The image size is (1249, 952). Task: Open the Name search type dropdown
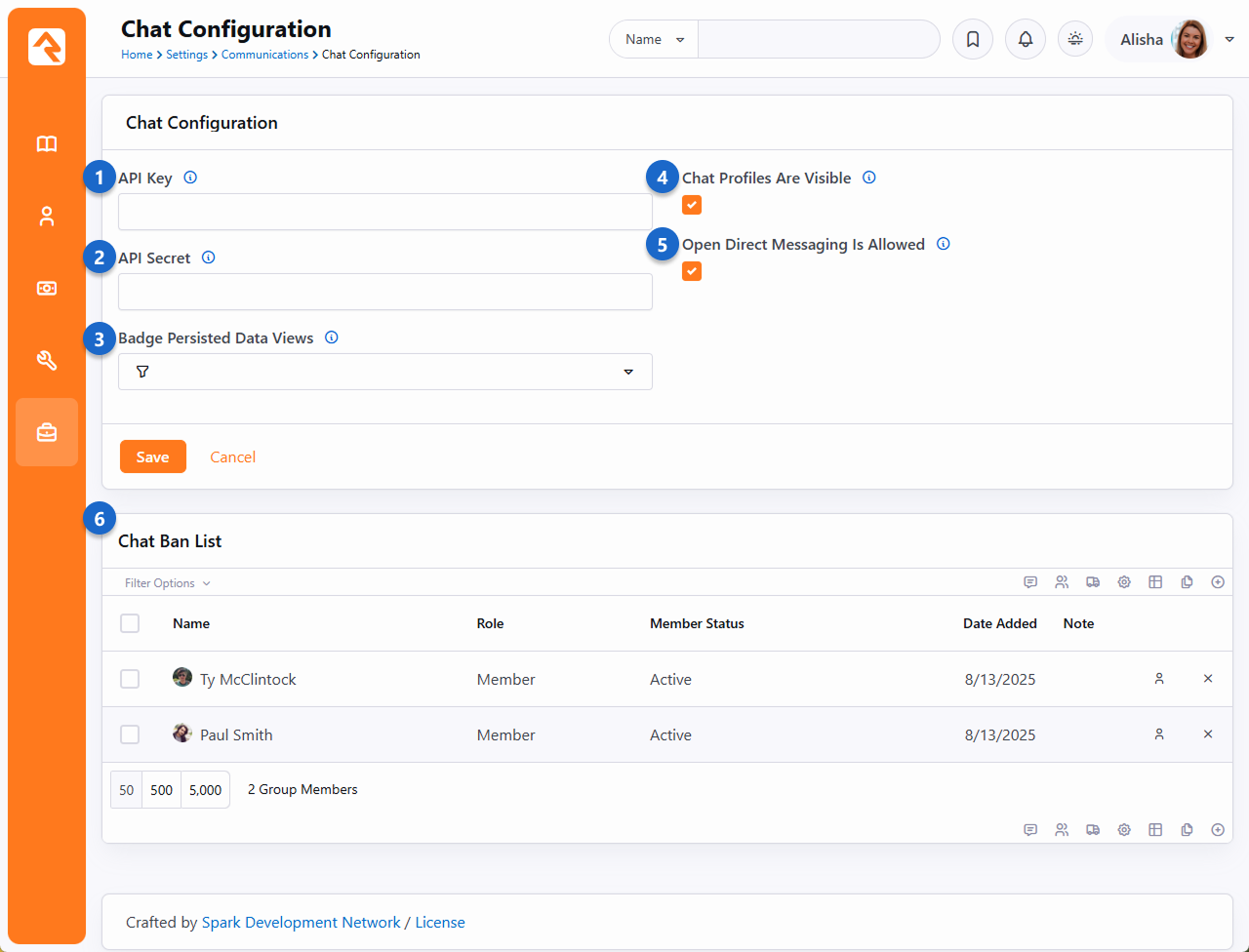tap(654, 40)
